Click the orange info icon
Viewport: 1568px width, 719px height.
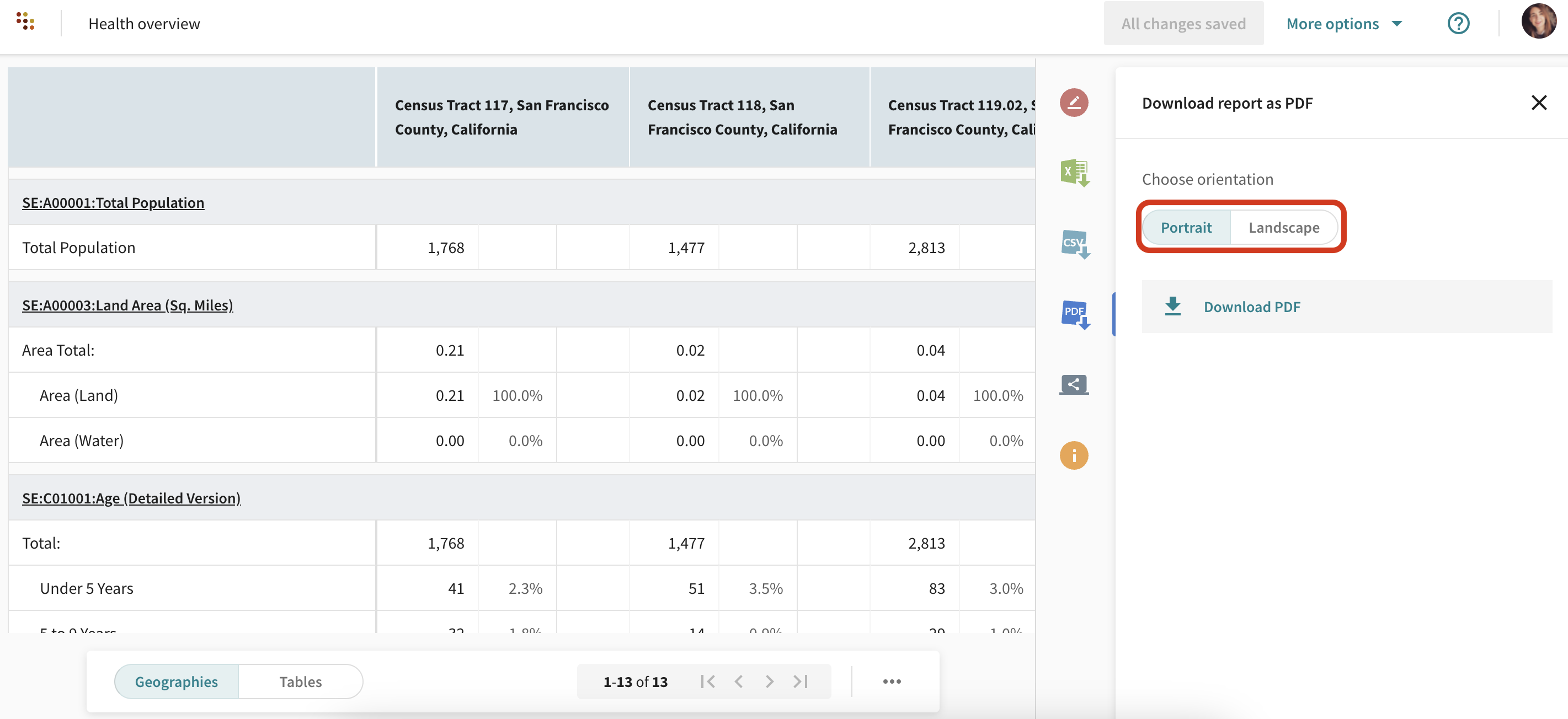click(x=1074, y=455)
